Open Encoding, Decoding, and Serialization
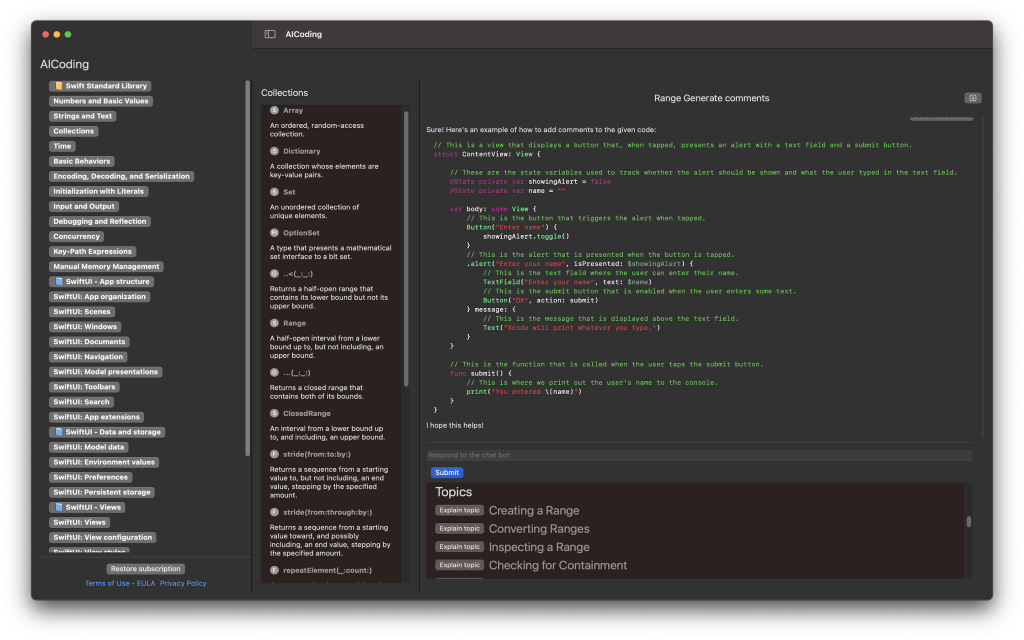The height and width of the screenshot is (640, 1024). click(x=121, y=176)
